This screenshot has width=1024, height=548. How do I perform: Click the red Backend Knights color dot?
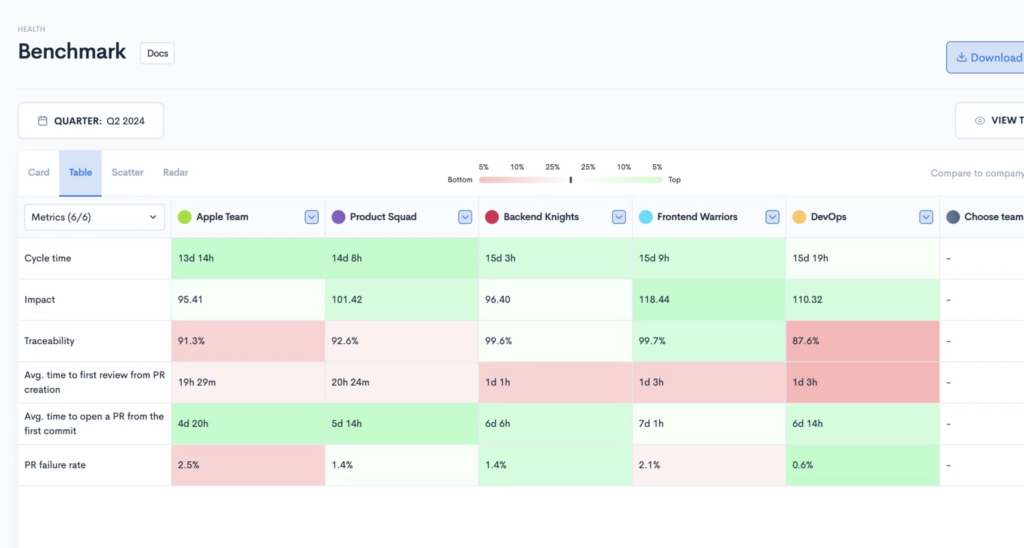coord(491,217)
